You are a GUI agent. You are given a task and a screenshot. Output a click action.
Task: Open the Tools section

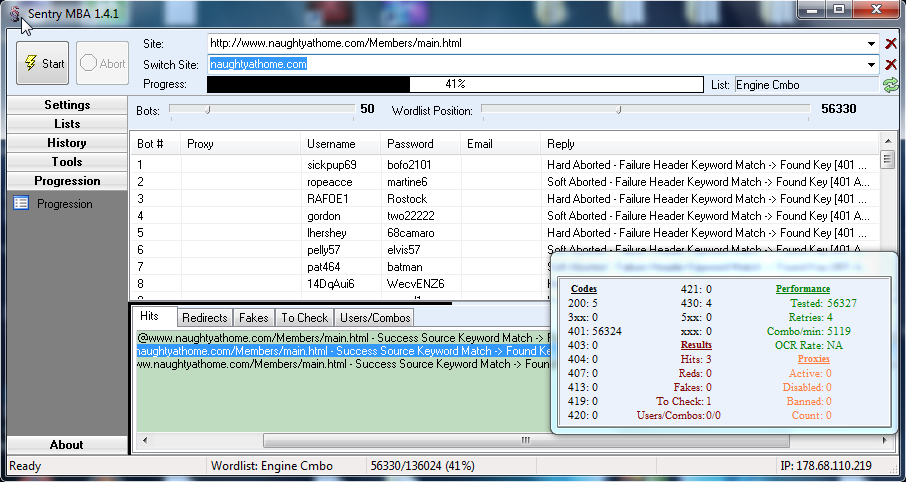pos(67,162)
